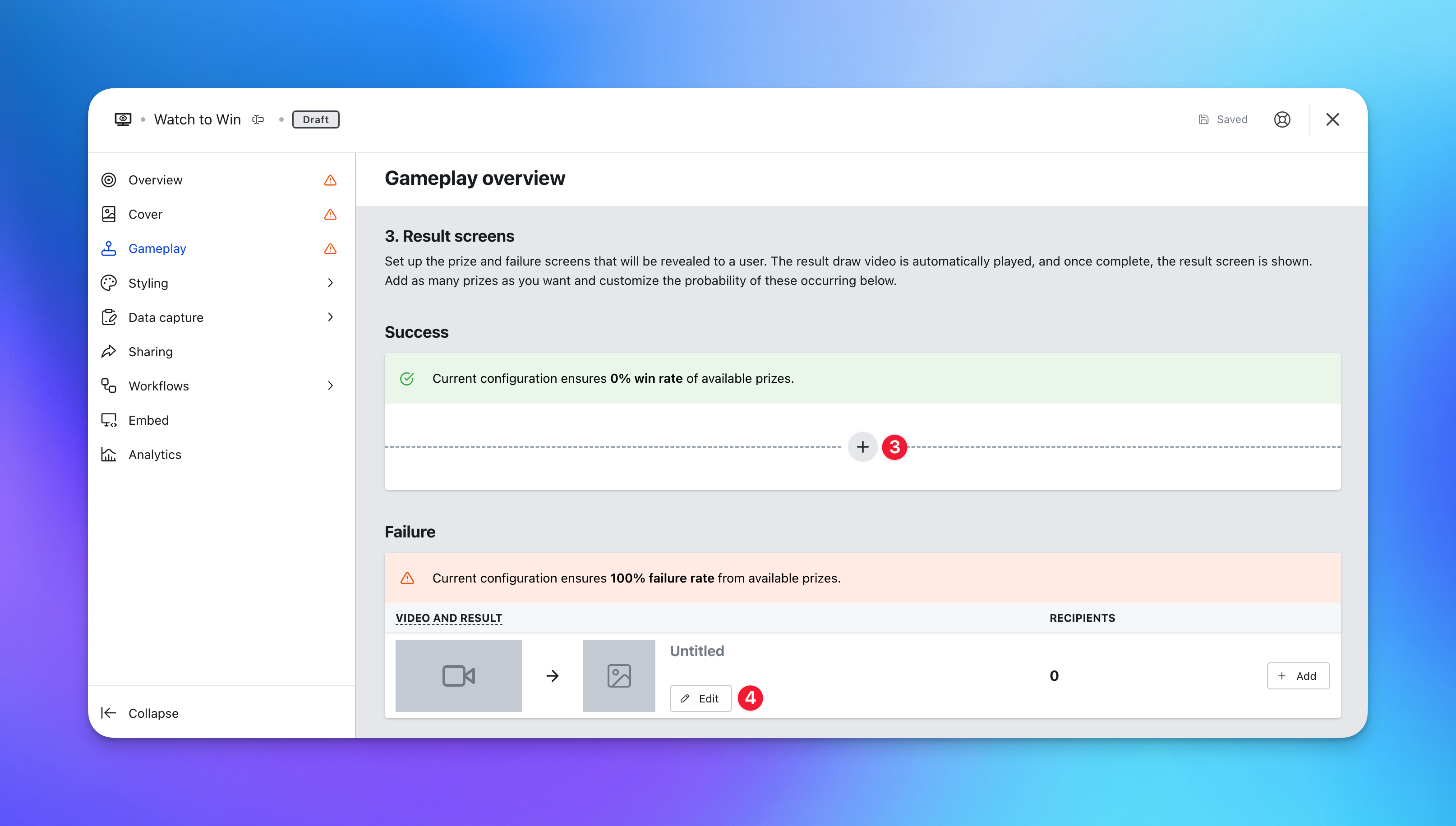Expand the Styling section chevron

click(x=330, y=283)
